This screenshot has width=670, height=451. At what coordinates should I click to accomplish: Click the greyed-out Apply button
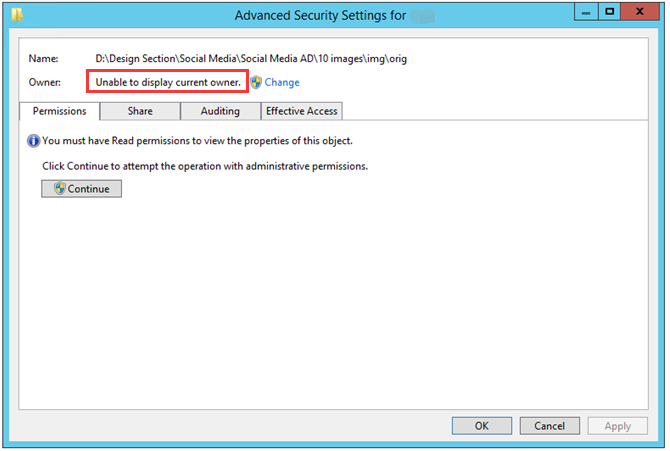pyautogui.click(x=617, y=426)
